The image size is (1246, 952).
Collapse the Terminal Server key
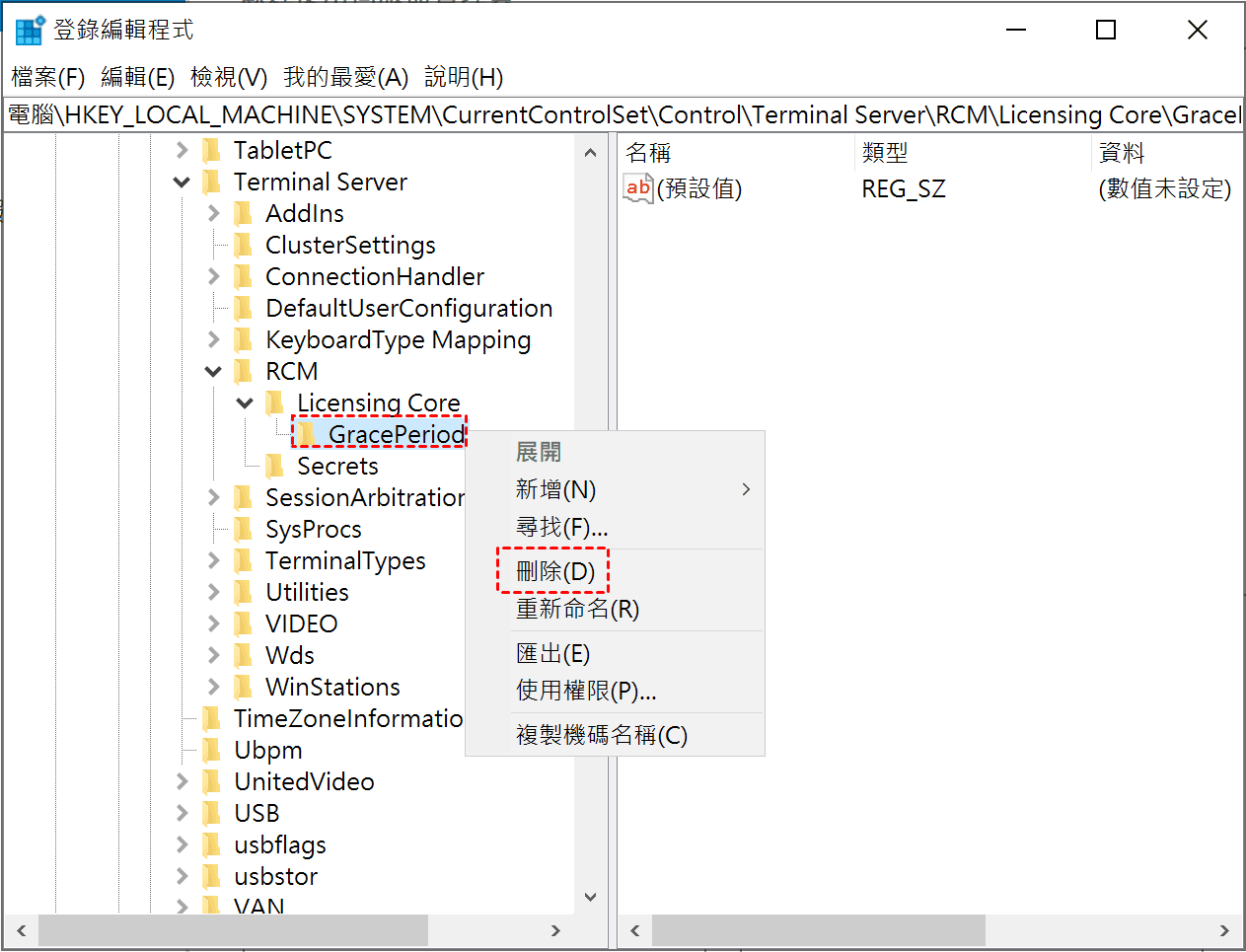[x=182, y=182]
